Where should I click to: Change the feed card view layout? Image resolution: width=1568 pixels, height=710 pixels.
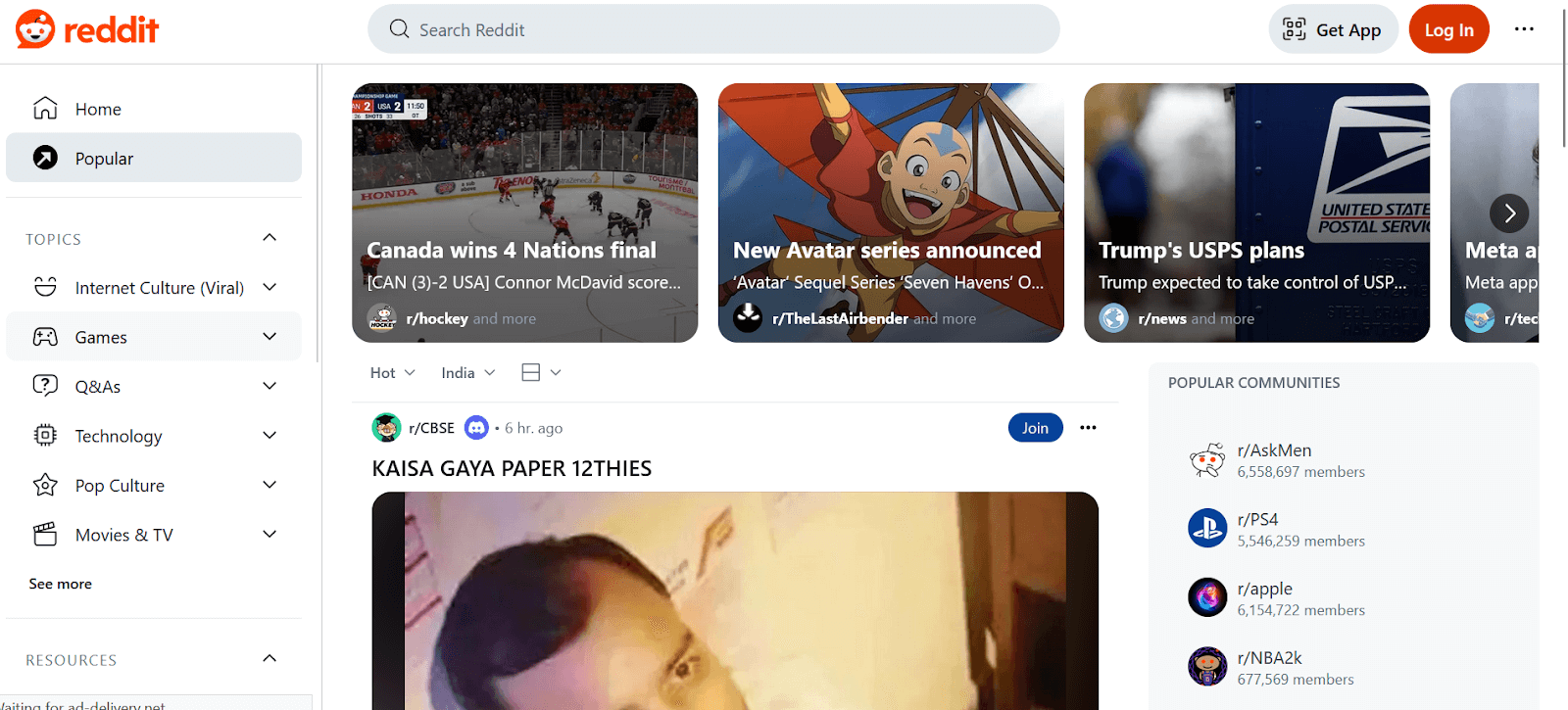(x=541, y=373)
